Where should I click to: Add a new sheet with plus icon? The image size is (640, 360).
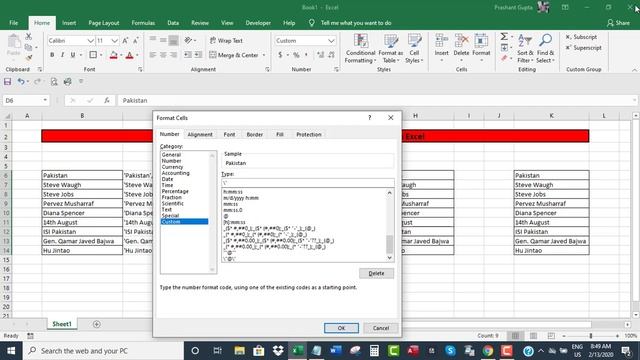(97, 324)
